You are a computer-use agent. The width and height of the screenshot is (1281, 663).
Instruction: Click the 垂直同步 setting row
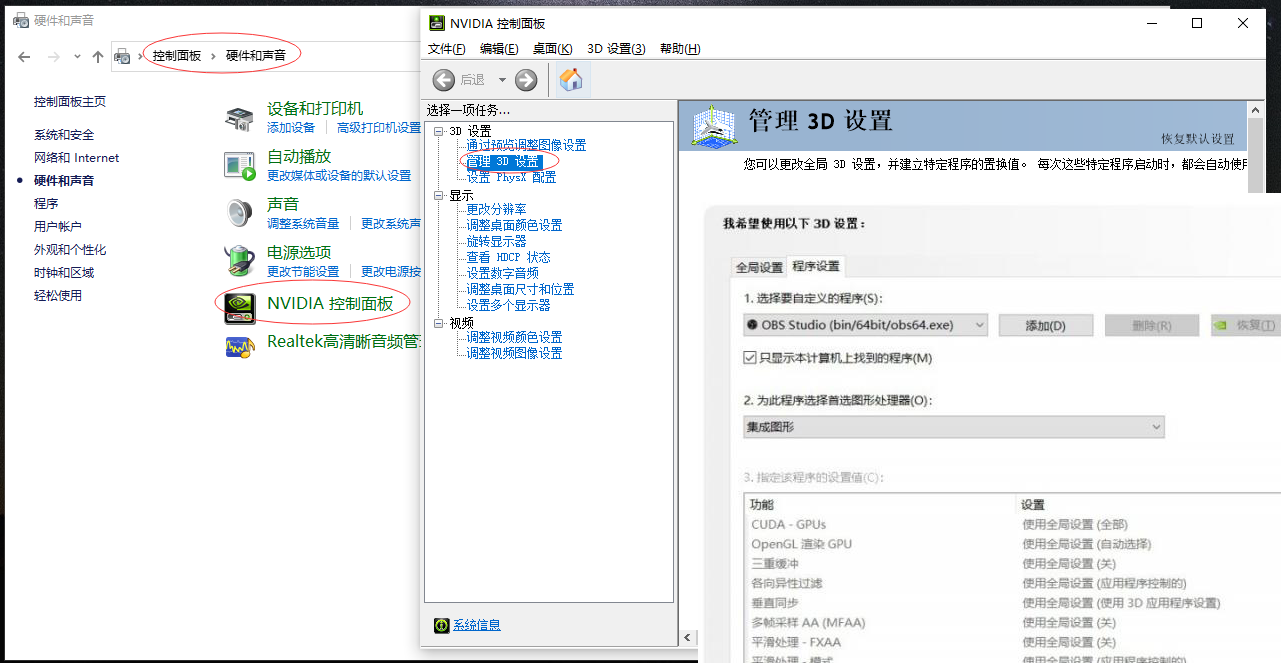[x=1011, y=603]
